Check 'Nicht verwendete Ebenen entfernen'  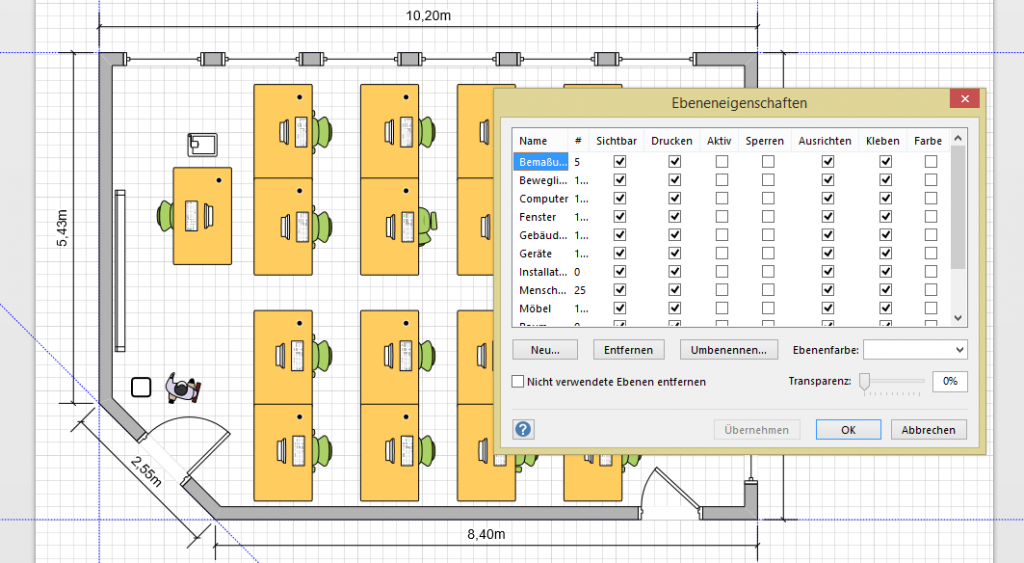[x=518, y=382]
